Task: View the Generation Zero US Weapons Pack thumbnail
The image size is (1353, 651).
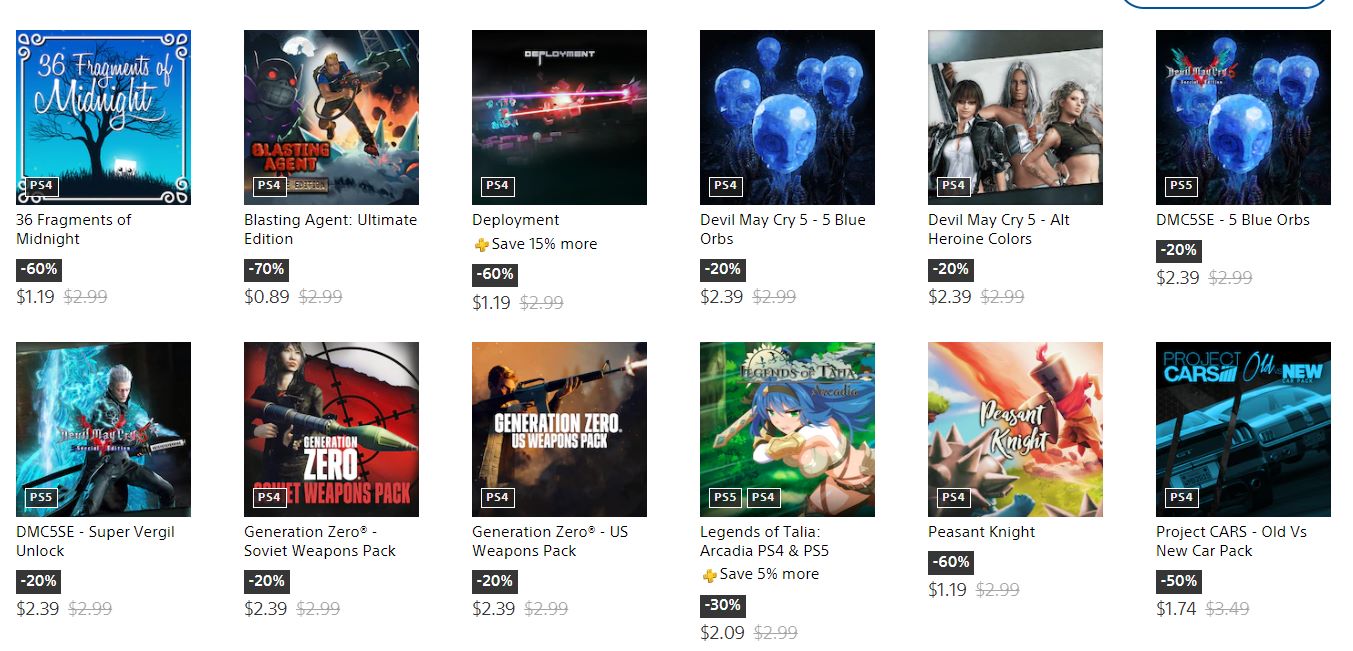Action: tap(559, 429)
